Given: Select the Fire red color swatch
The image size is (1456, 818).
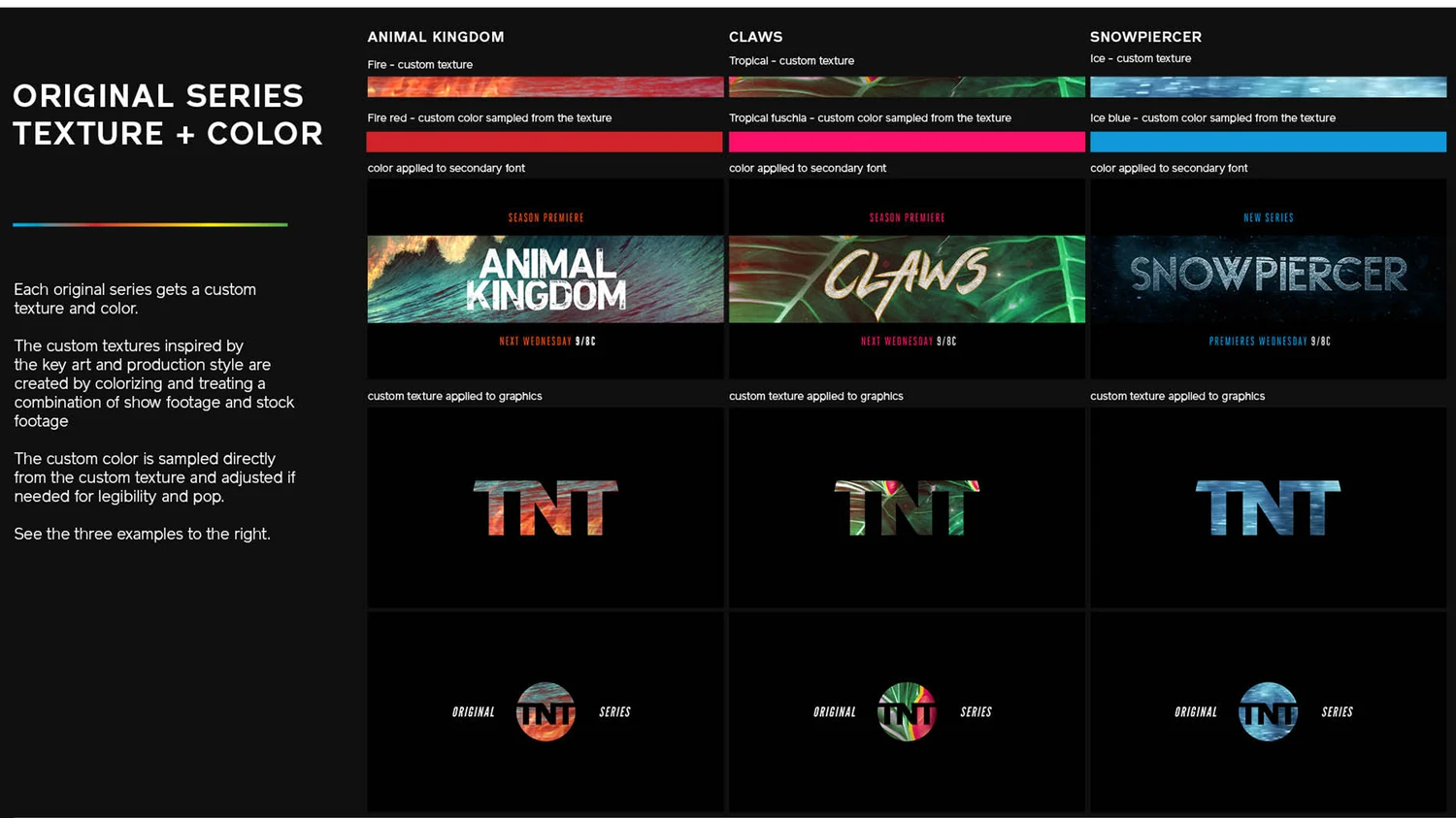Looking at the screenshot, I should (x=545, y=142).
